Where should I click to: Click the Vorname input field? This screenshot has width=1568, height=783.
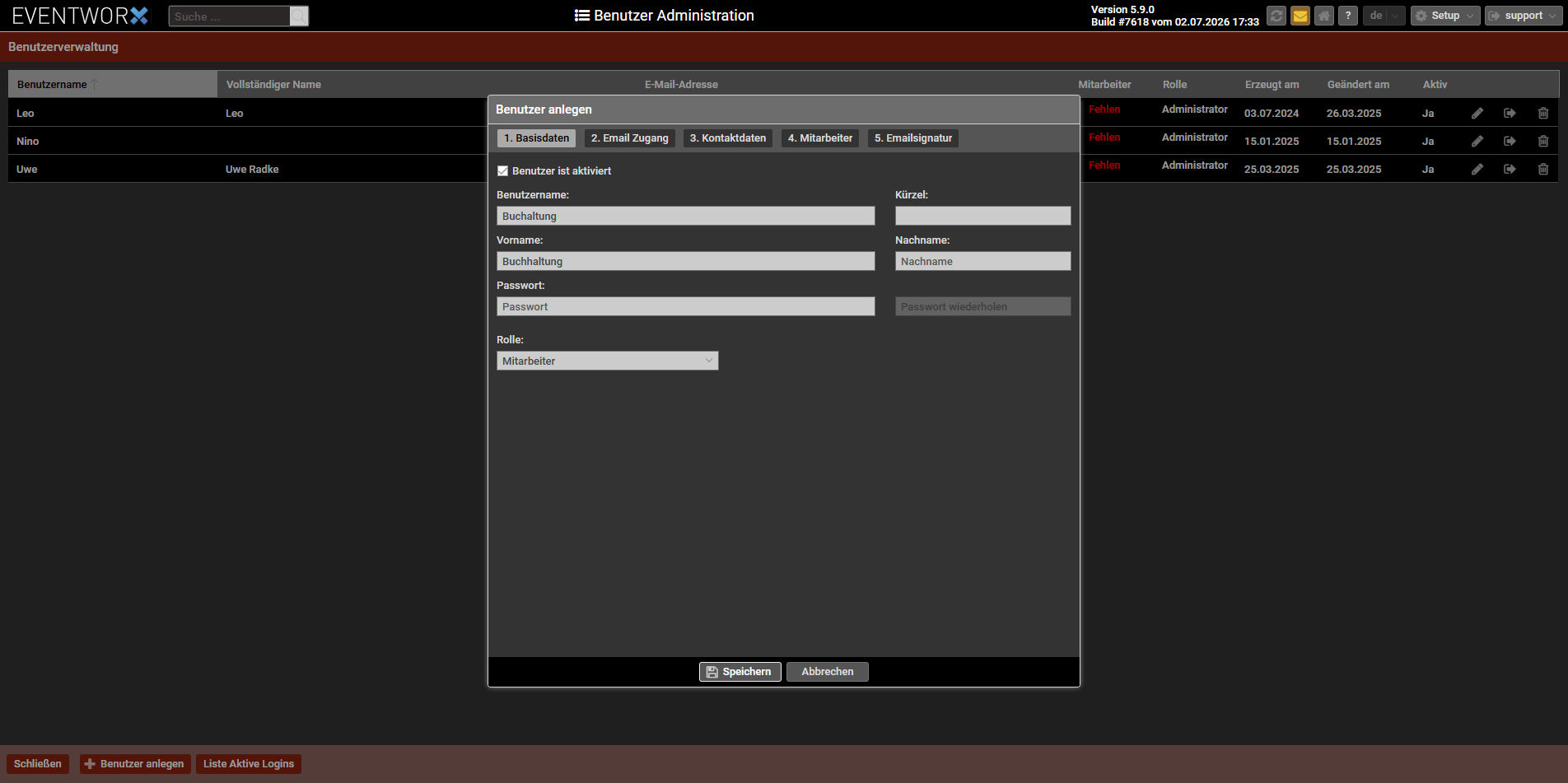coord(686,261)
